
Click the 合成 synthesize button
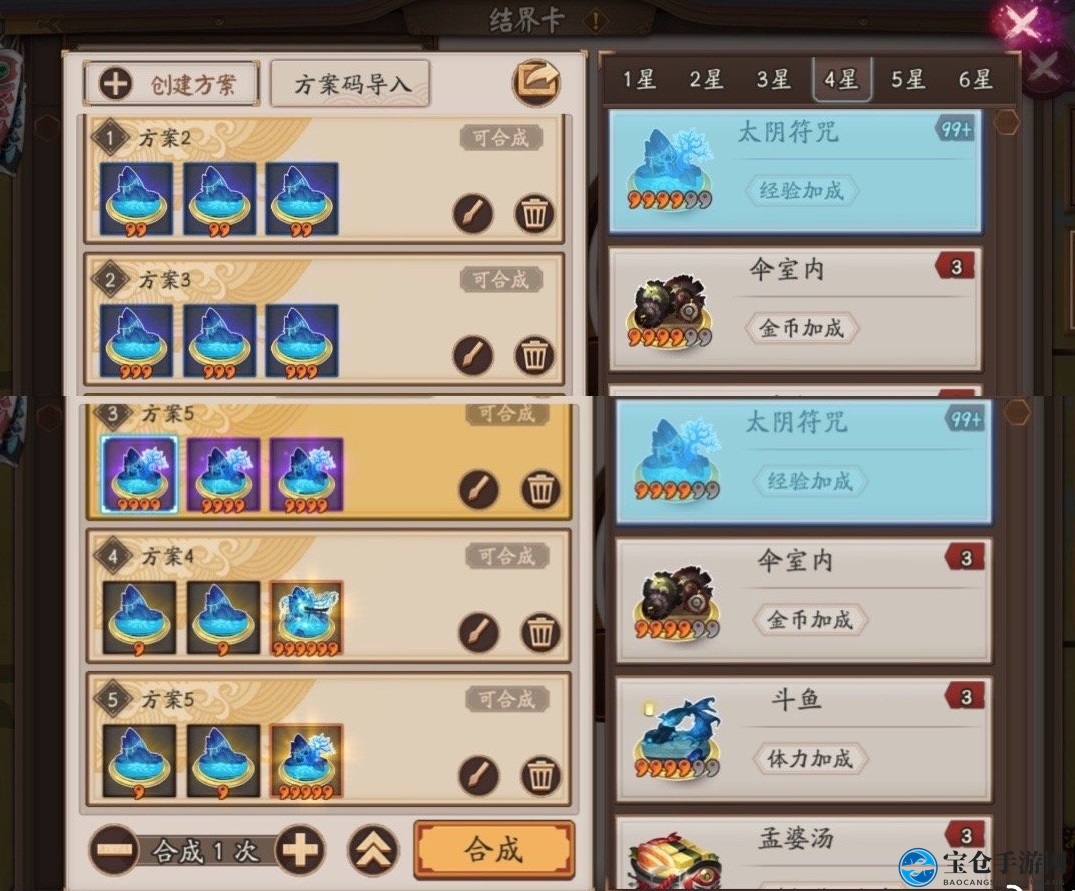click(494, 850)
